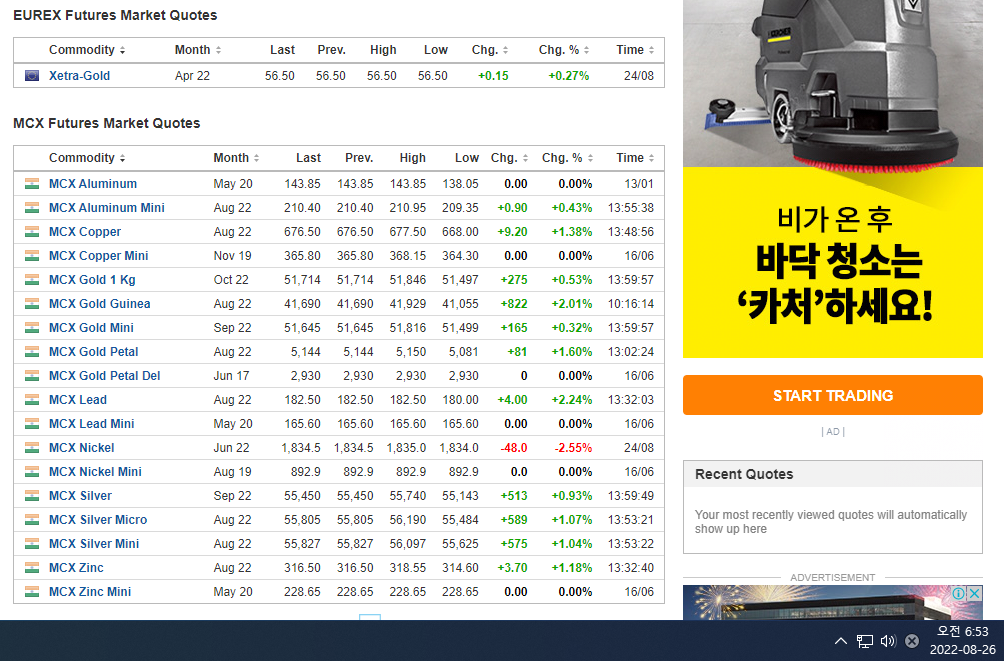1004x661 pixels.
Task: Sort MCX table by Chg. column
Action: pyautogui.click(x=510, y=158)
